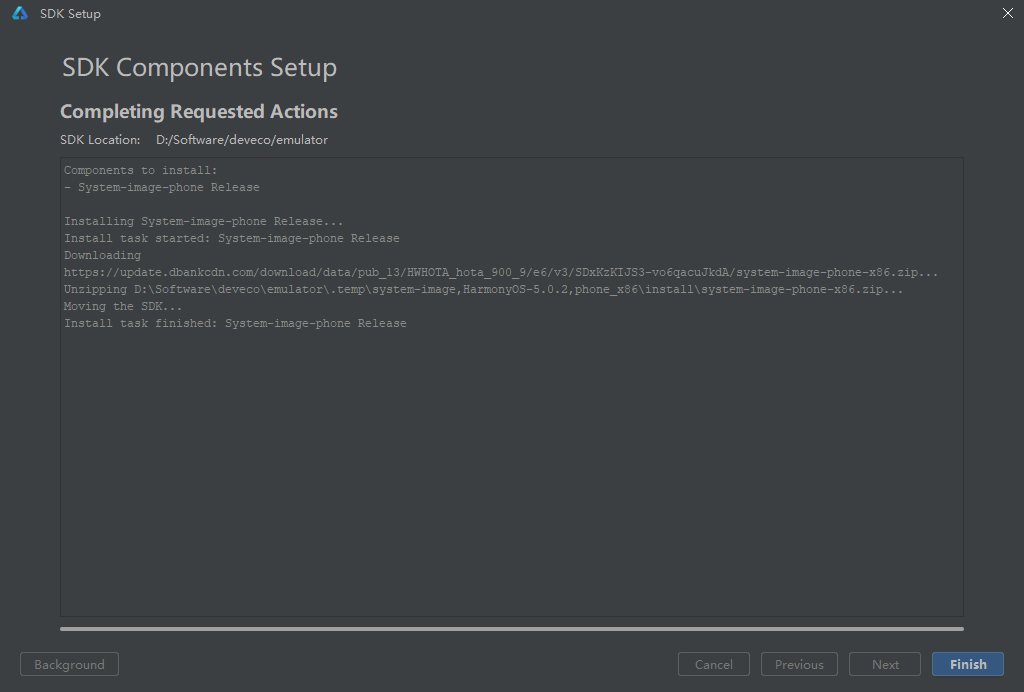This screenshot has width=1024, height=692.
Task: Click the 'Components to install:' log line
Action: pos(140,170)
